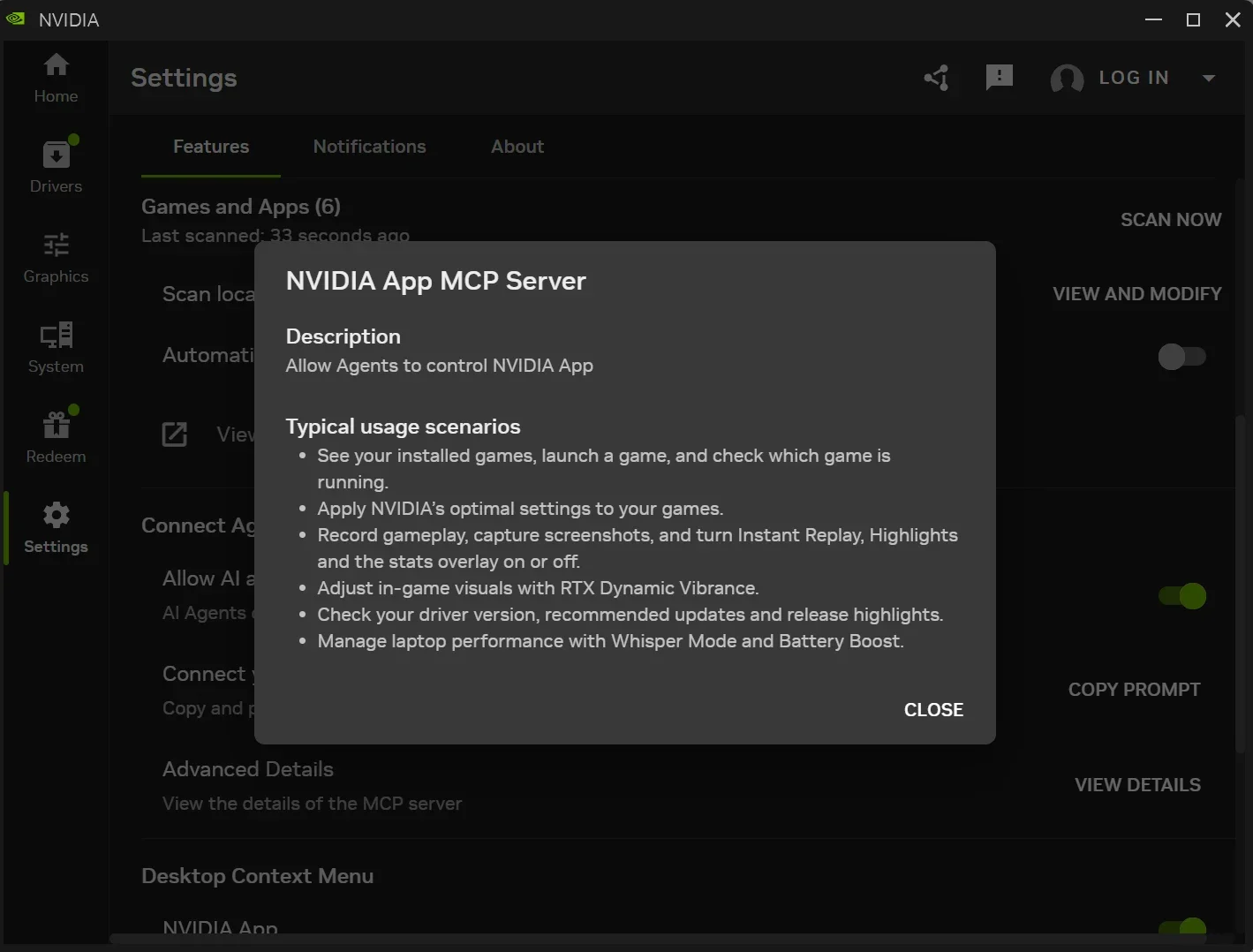Switch to the Notifications tab

pos(369,147)
